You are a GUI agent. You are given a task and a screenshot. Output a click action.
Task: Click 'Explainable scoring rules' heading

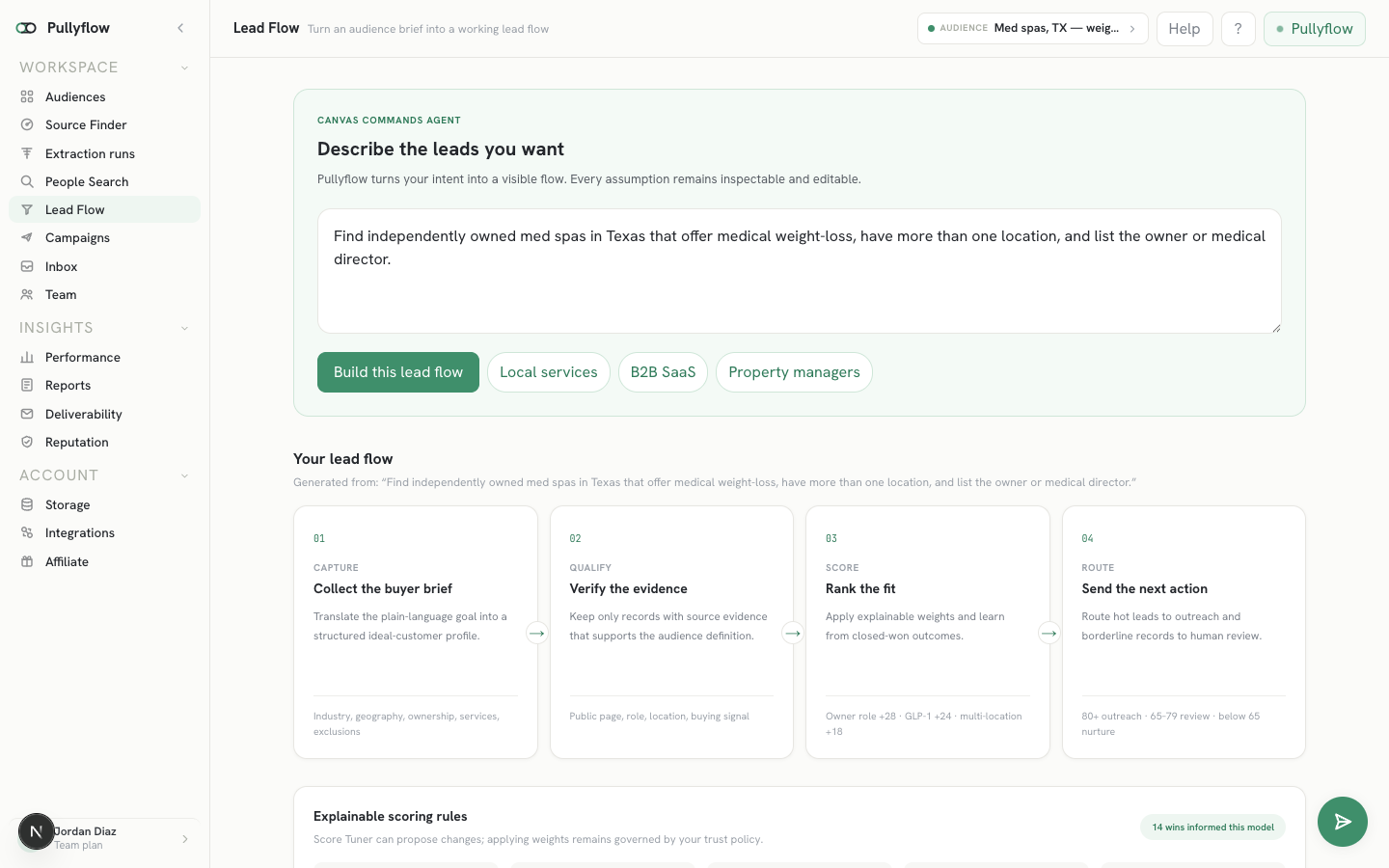coord(391,816)
